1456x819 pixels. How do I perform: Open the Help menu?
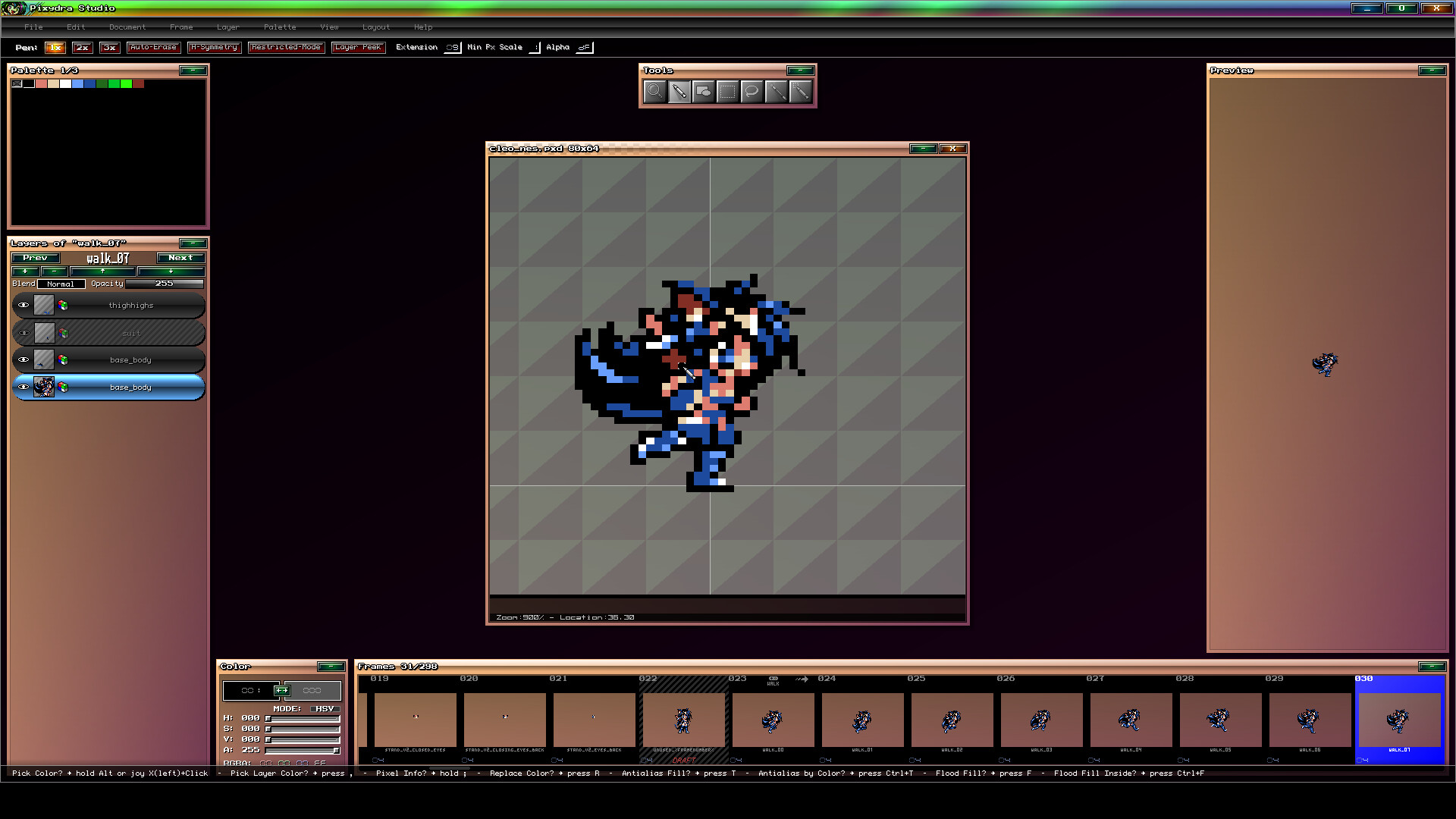pos(423,27)
